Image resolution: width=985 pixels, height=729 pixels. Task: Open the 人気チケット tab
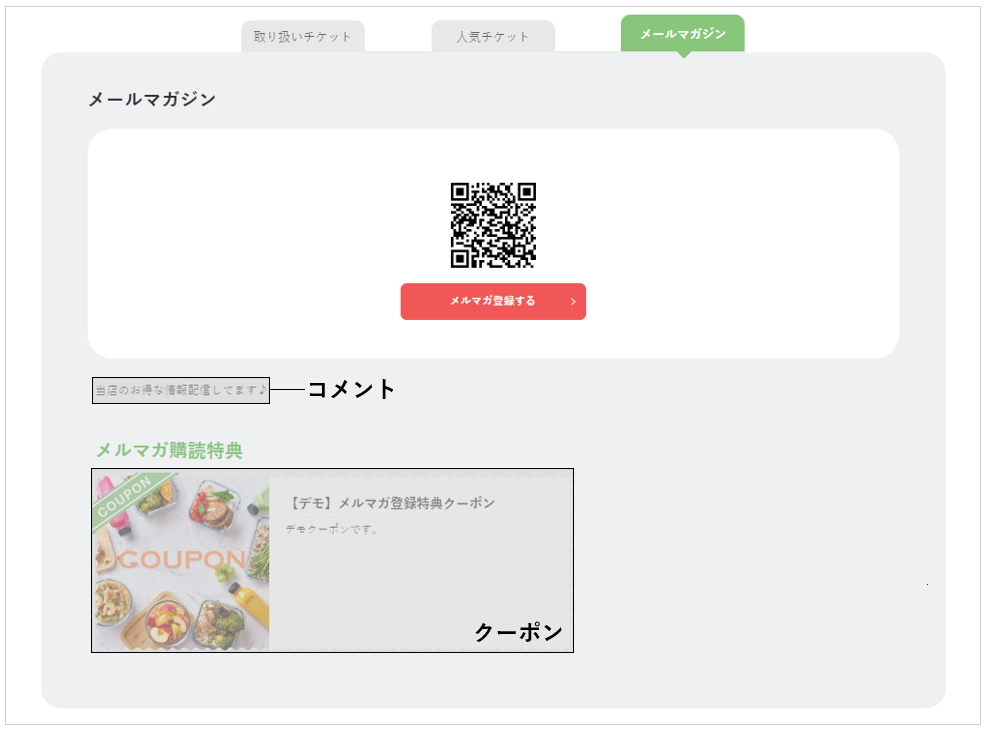pyautogui.click(x=492, y=36)
